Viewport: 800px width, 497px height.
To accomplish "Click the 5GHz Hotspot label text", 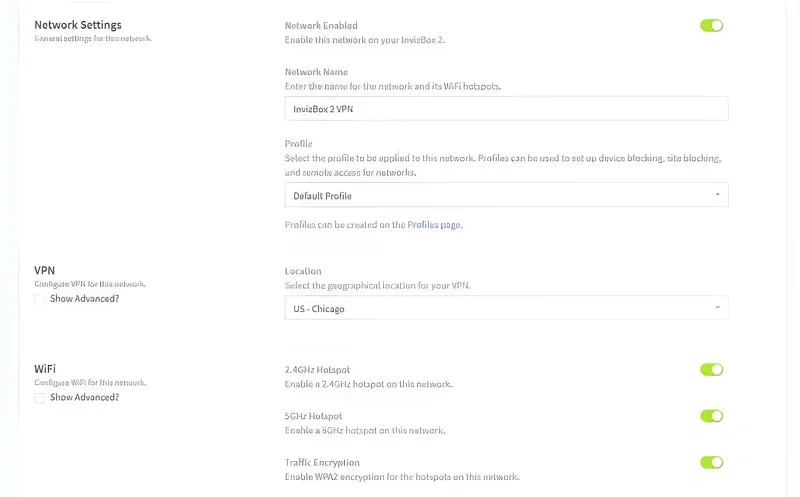I will 313,416.
